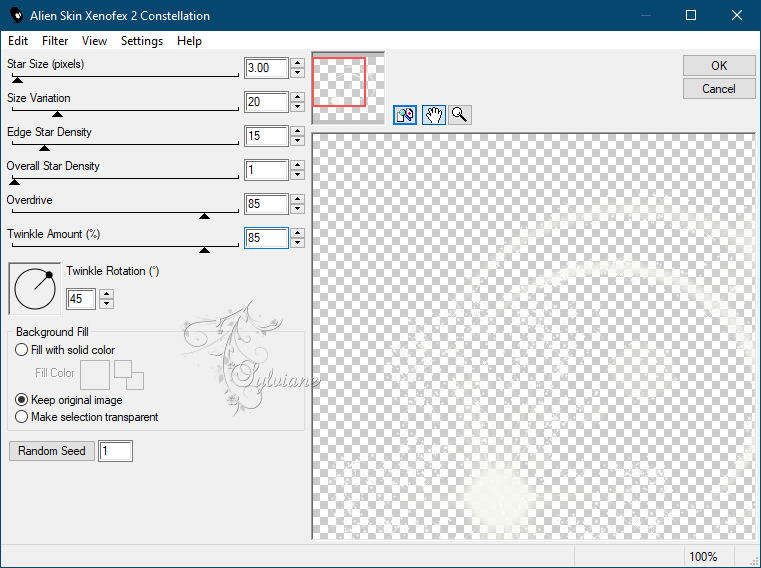Increase Twinkle Rotation with up arrow
This screenshot has height=568, width=761.
click(107, 294)
